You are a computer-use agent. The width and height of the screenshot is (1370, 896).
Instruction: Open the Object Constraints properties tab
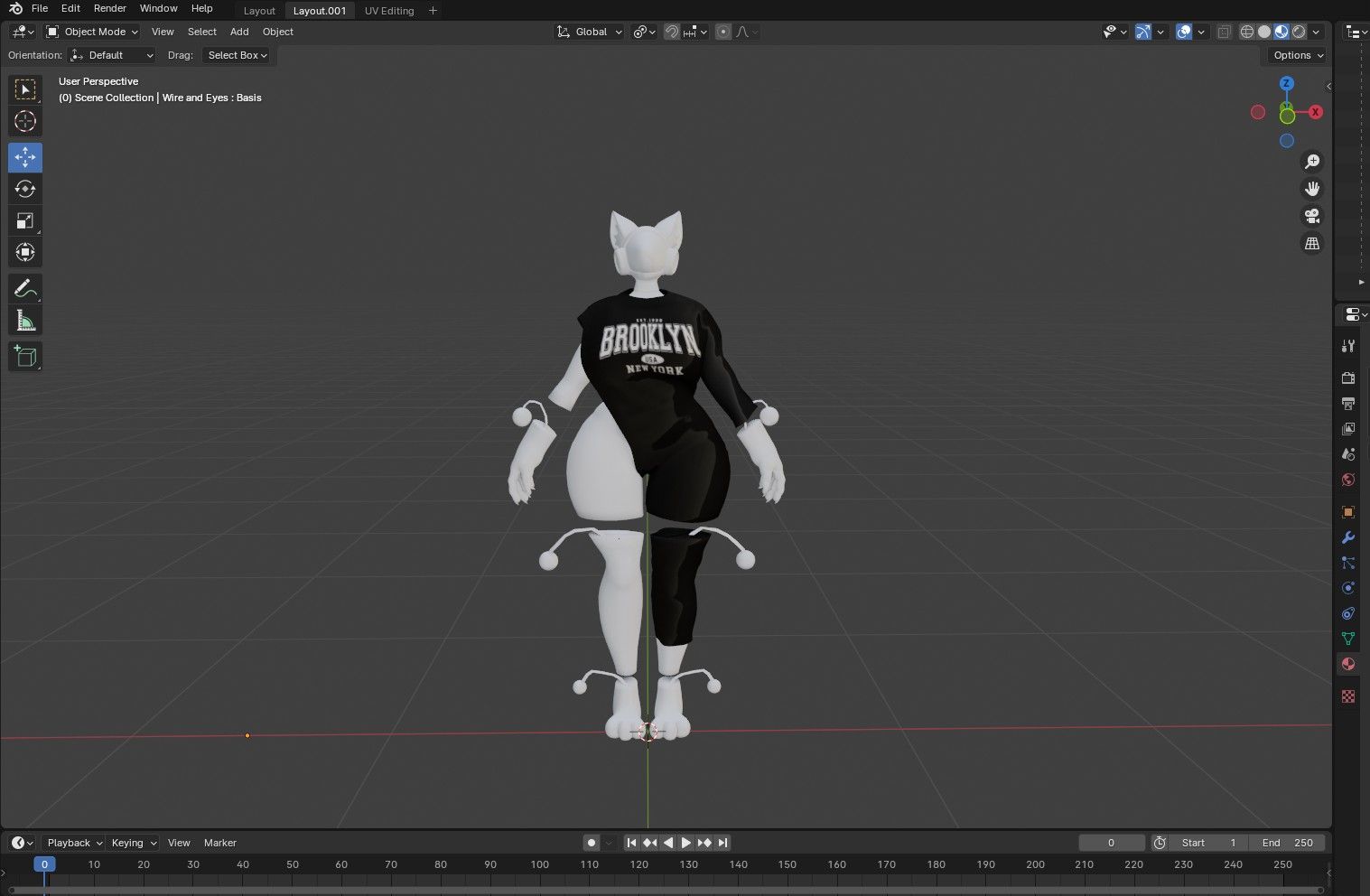tap(1348, 613)
